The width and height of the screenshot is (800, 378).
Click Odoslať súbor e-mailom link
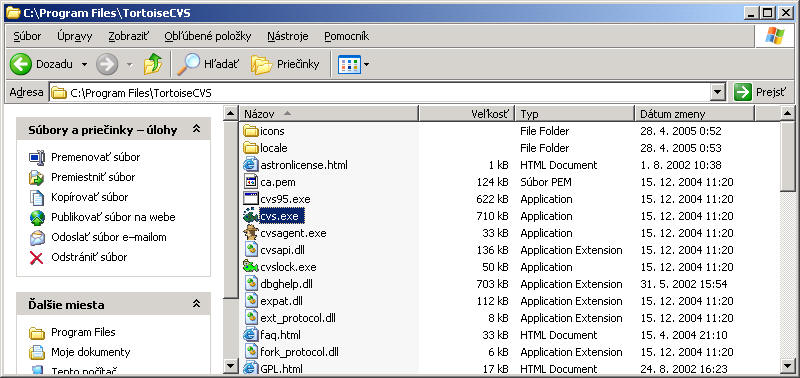(109, 237)
